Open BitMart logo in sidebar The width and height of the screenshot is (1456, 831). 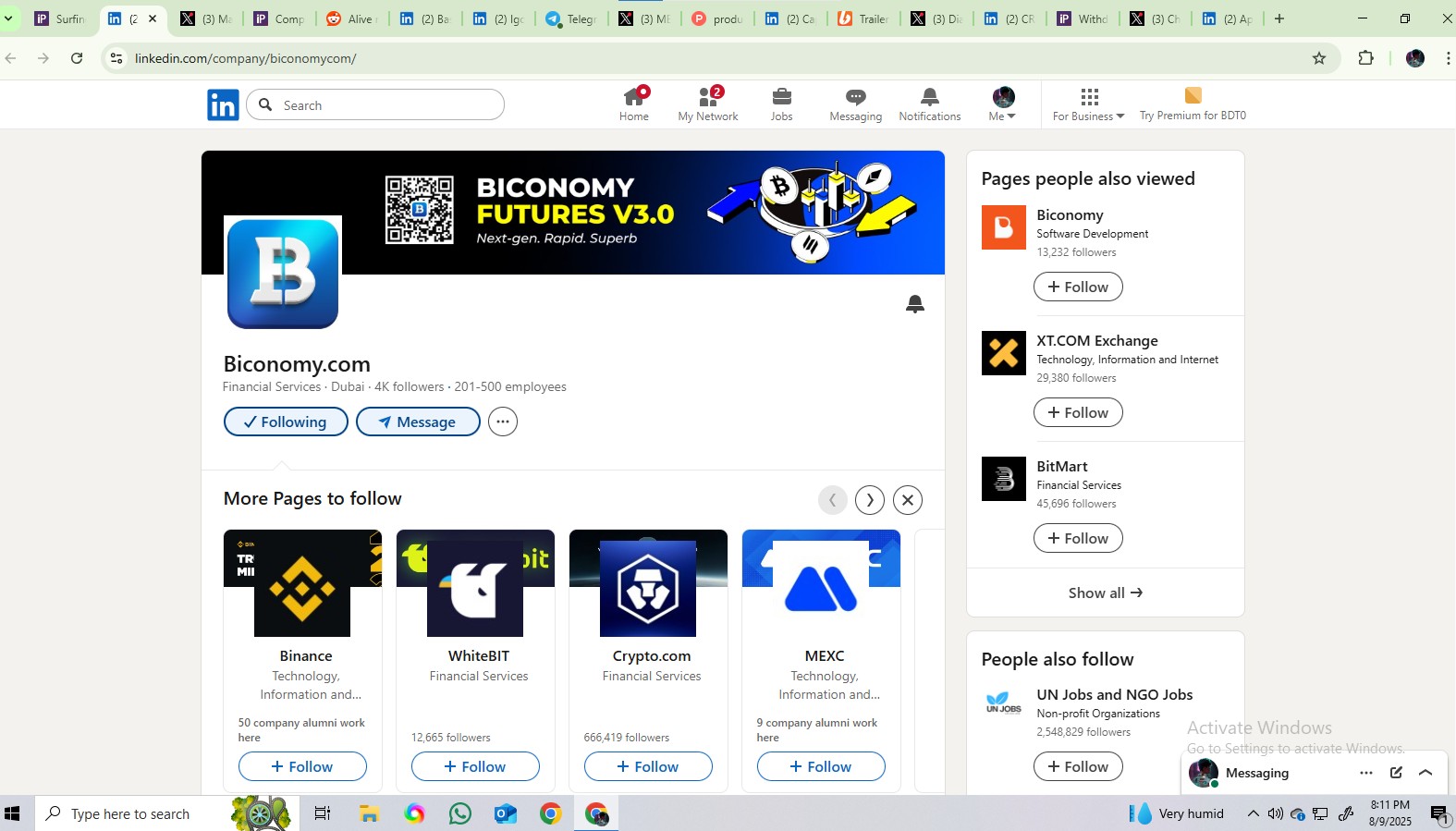point(1004,479)
